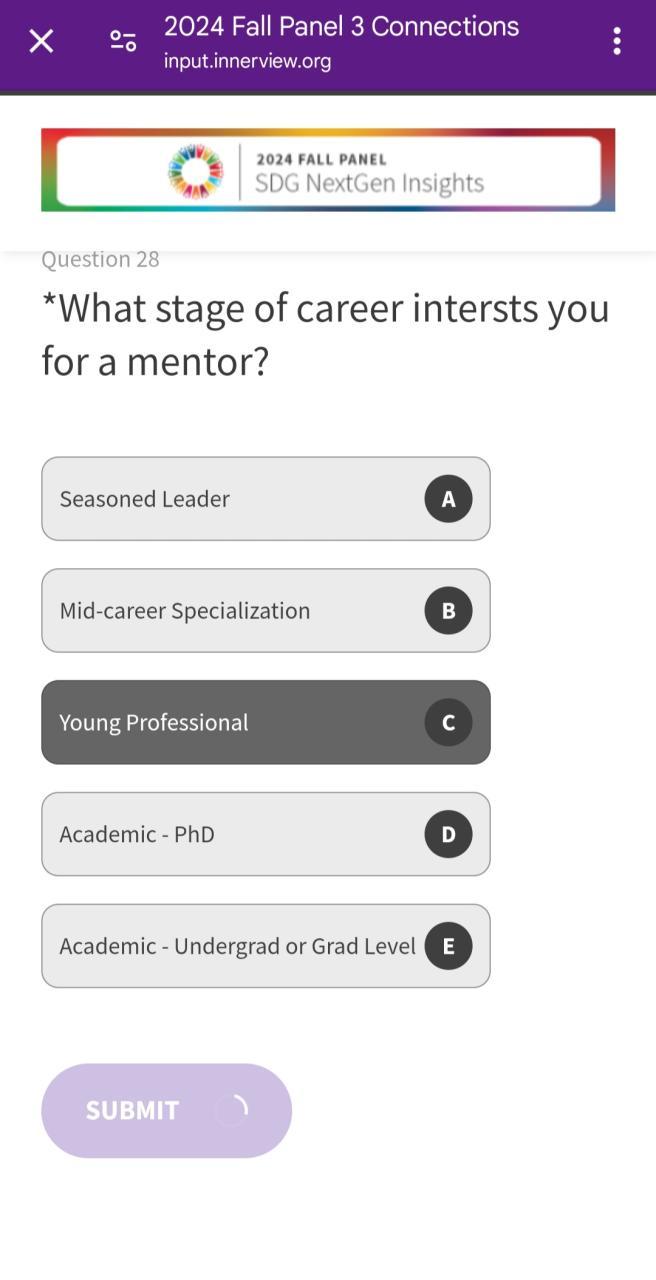Click the loading spinner in Submit
656x1280 pixels.
click(x=232, y=1110)
